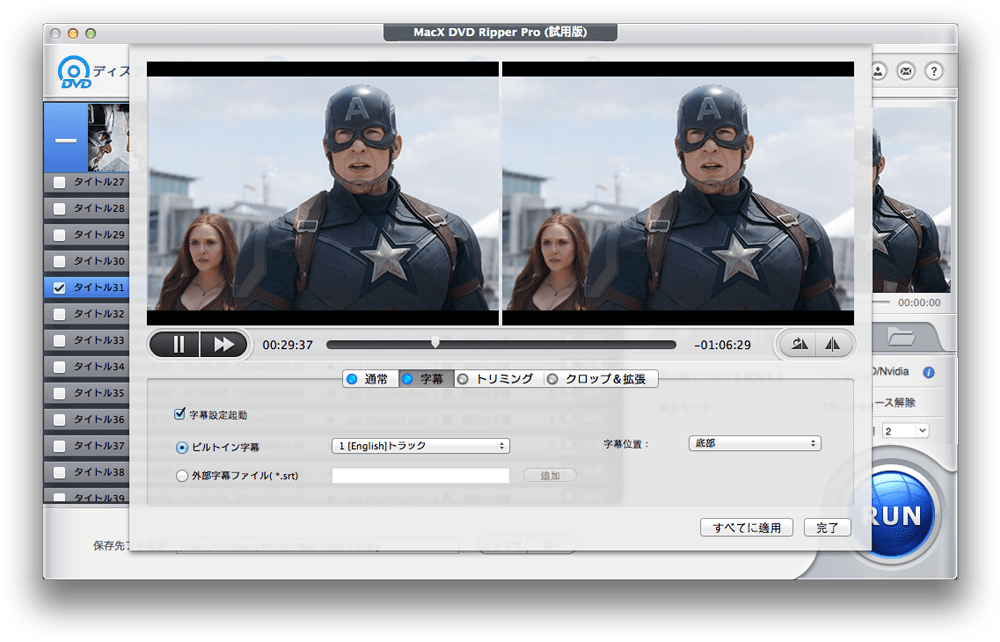This screenshot has height=642, width=1000.
Task: Select ビルトイン字幕 radio button
Action: (x=182, y=448)
